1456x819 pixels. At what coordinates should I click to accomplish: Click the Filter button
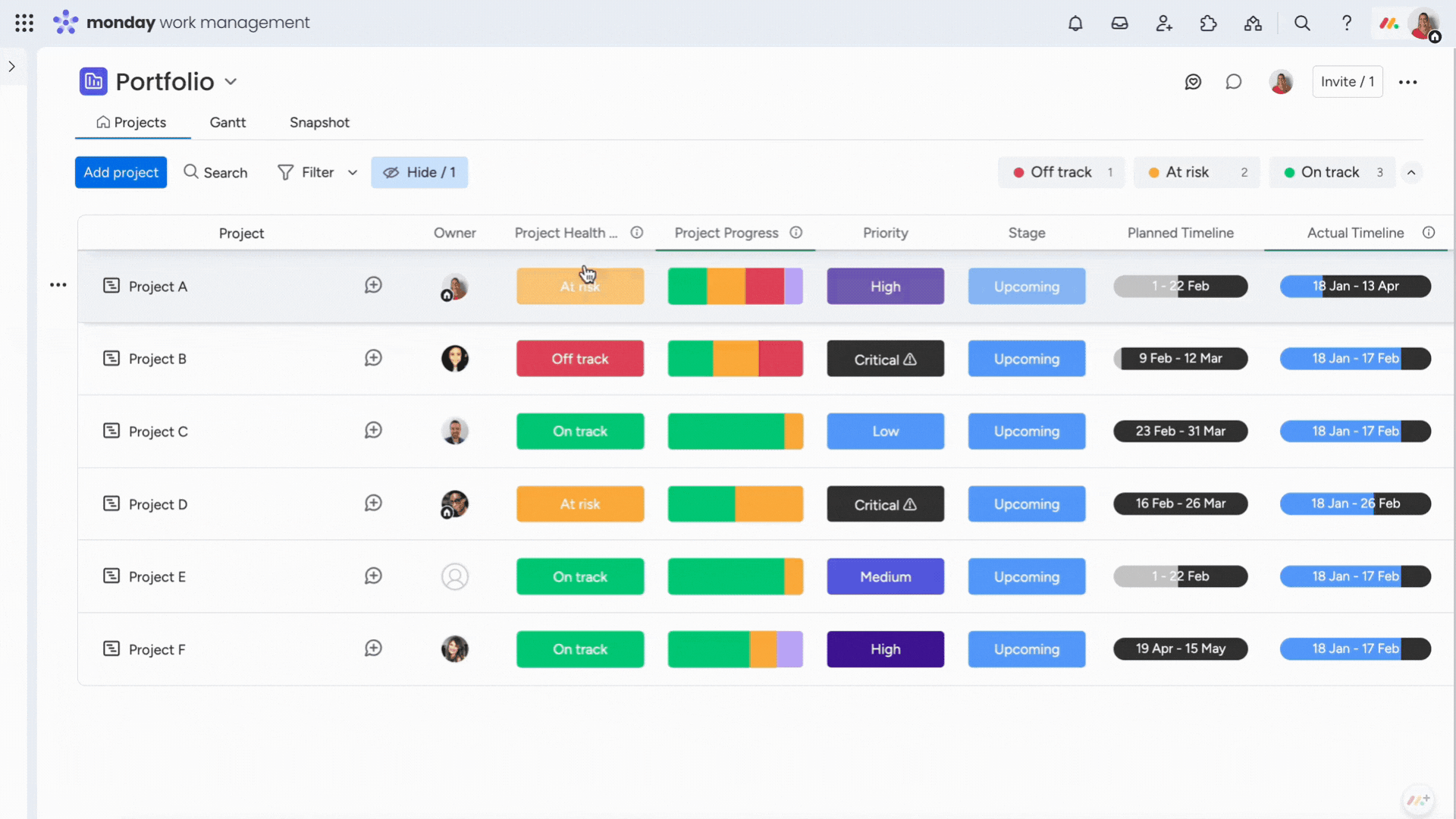pyautogui.click(x=306, y=172)
